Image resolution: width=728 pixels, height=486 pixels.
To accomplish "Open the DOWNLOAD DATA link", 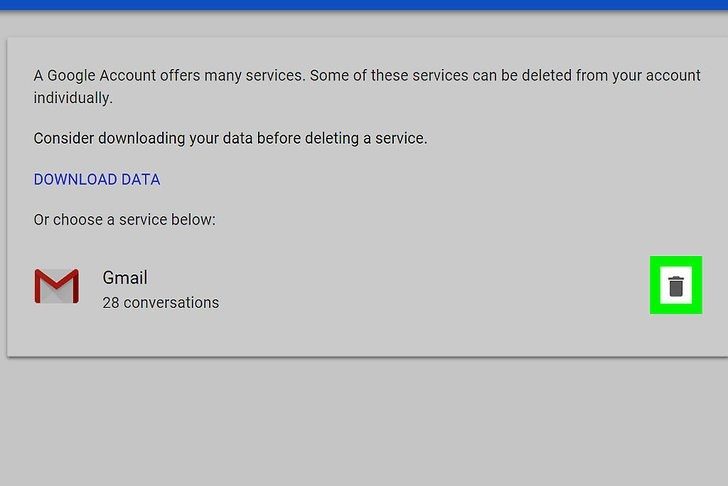I will click(x=97, y=180).
